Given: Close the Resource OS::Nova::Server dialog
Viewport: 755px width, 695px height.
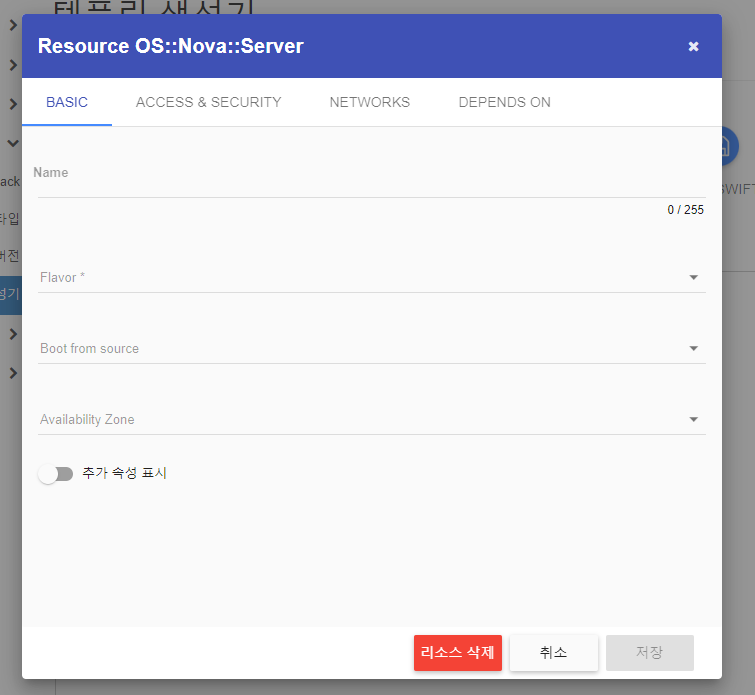Looking at the screenshot, I should coord(693,46).
